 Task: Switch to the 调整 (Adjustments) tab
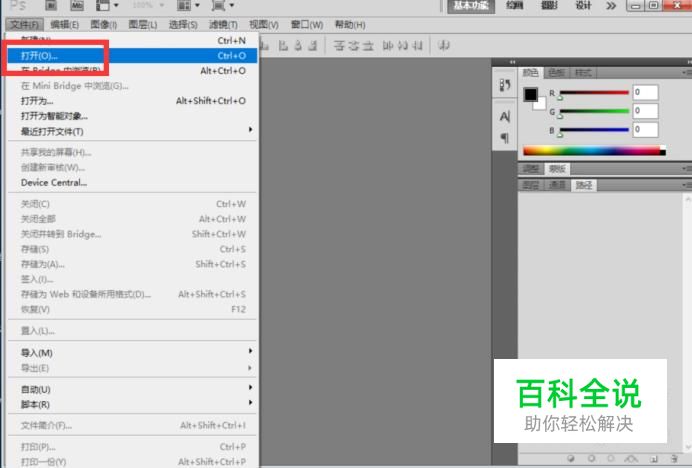pyautogui.click(x=531, y=169)
